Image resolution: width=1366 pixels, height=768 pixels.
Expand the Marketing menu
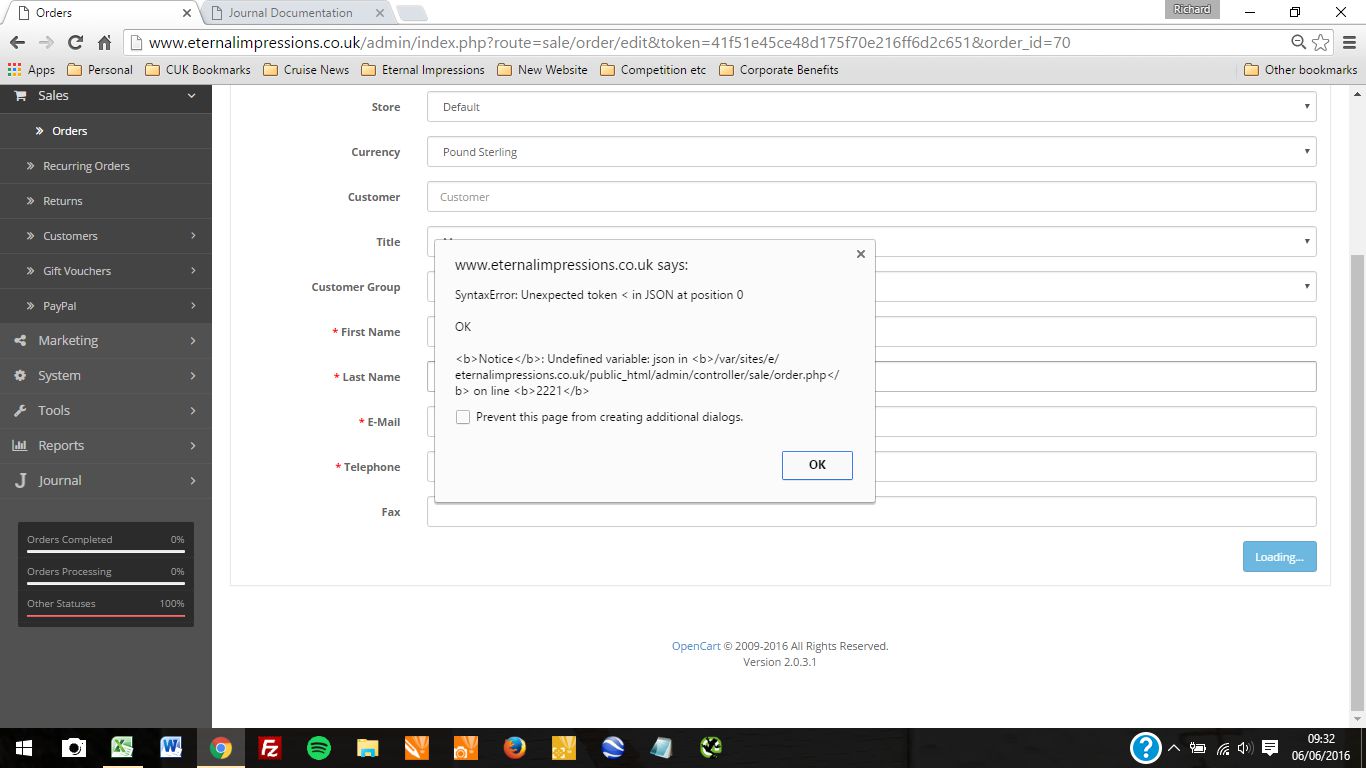point(106,341)
